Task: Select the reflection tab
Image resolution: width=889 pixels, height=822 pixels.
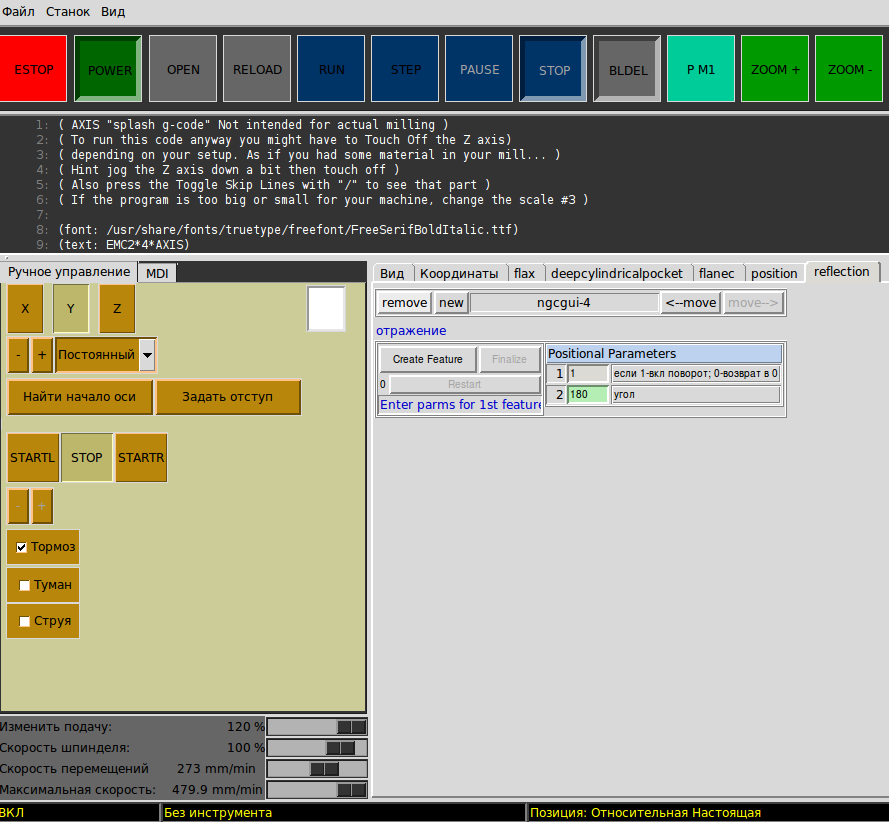Action: pyautogui.click(x=841, y=272)
